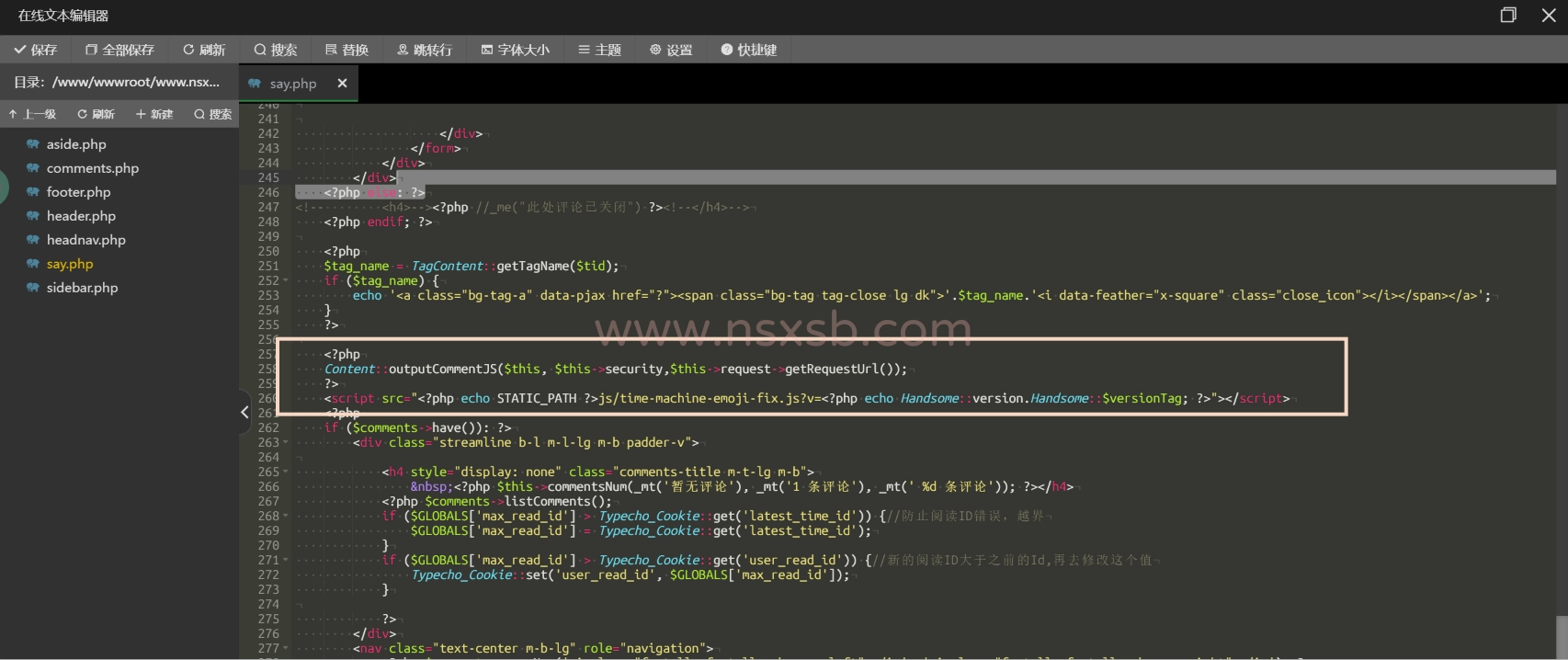Open sidebar.php in the file list
The height and width of the screenshot is (660, 1568).
pos(82,288)
